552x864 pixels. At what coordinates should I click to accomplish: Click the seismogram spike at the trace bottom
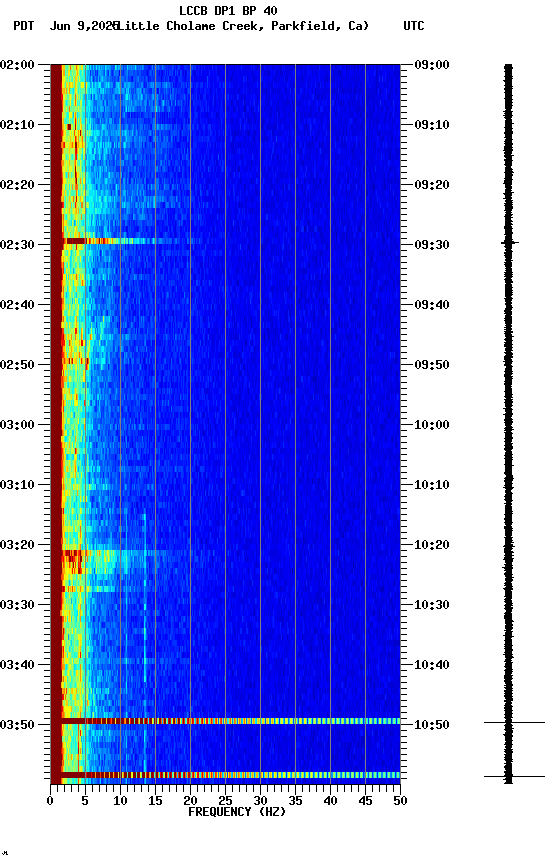515,776
